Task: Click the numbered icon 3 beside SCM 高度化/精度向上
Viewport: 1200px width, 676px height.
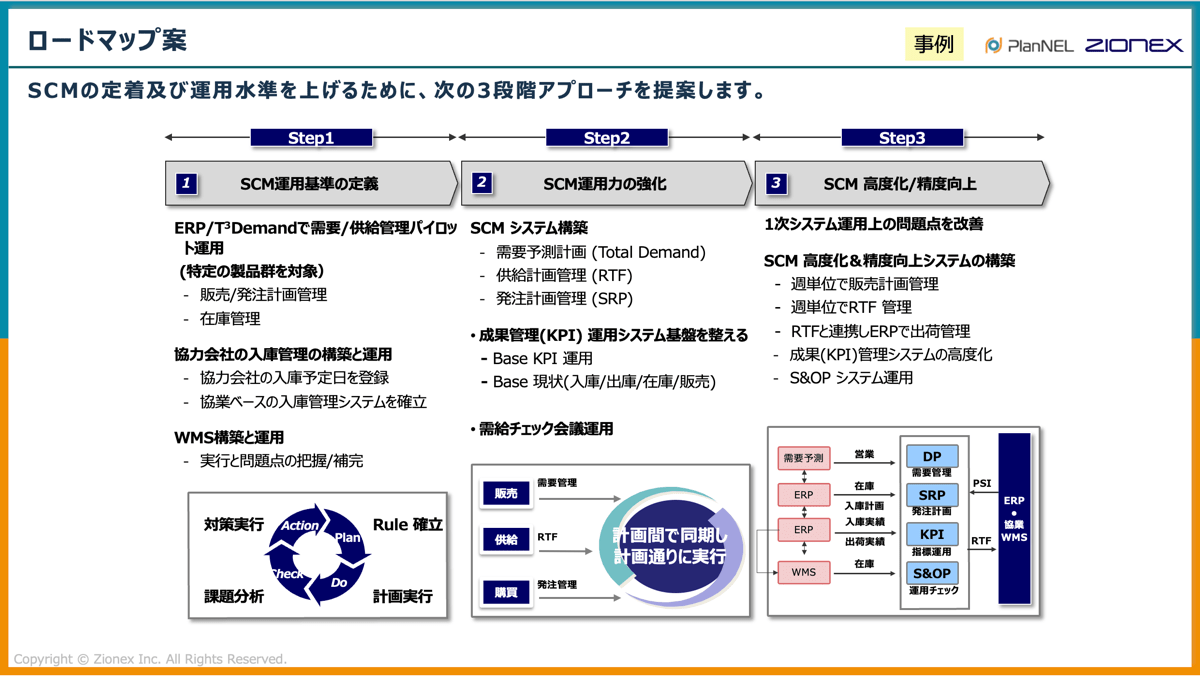Action: (776, 183)
